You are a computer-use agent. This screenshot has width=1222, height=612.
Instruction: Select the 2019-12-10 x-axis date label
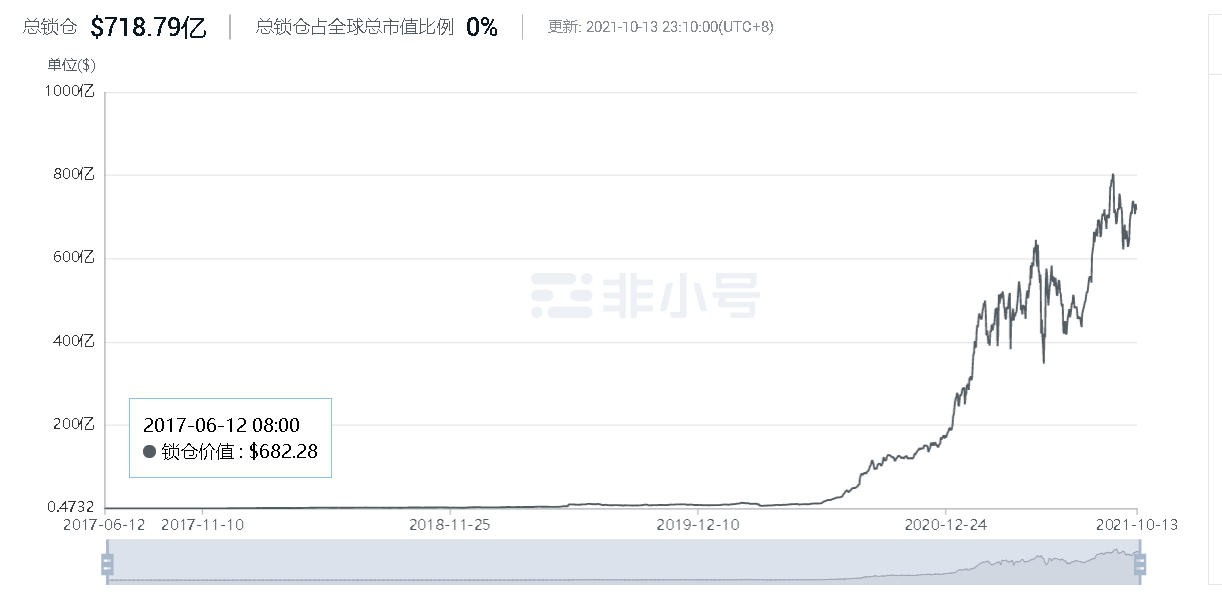[697, 524]
